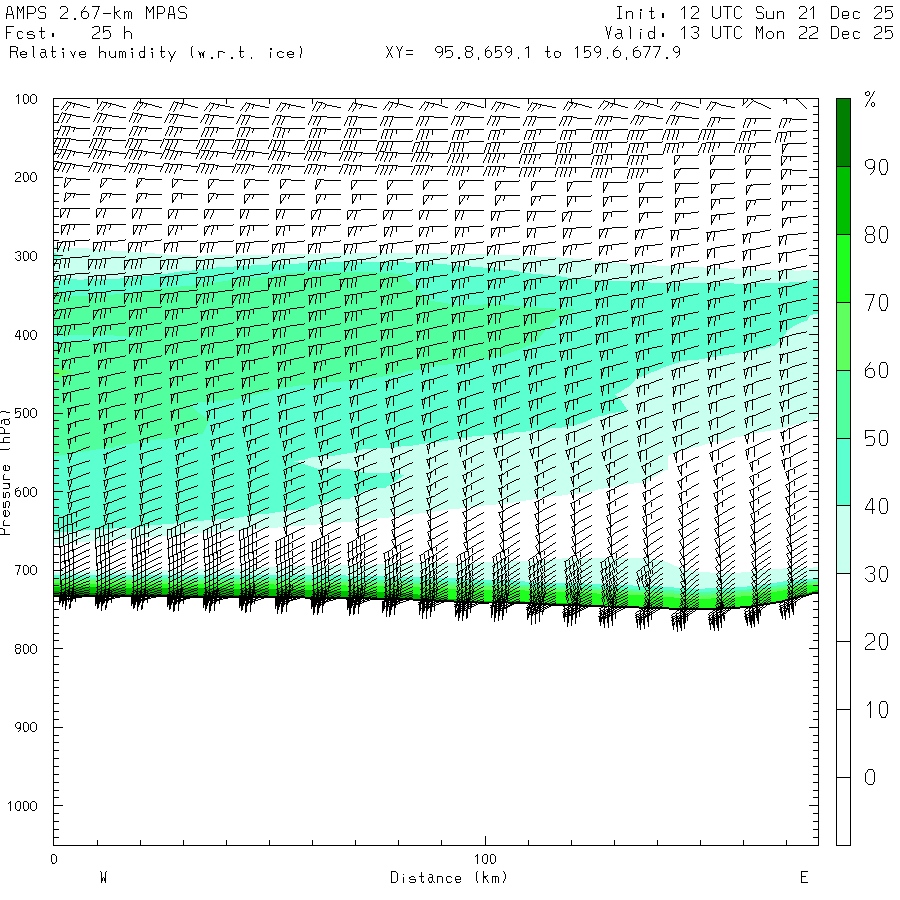Click the 40 colorbar label
The height and width of the screenshot is (900, 900).
coord(876,506)
